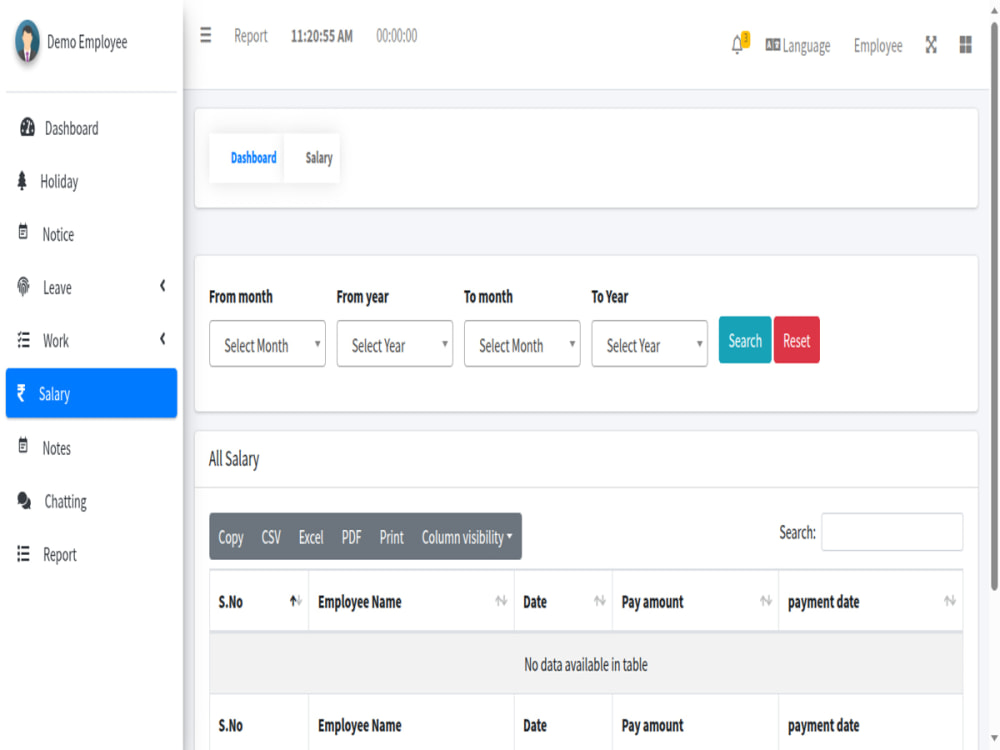Open the From year Select Year dropdown

(x=395, y=344)
